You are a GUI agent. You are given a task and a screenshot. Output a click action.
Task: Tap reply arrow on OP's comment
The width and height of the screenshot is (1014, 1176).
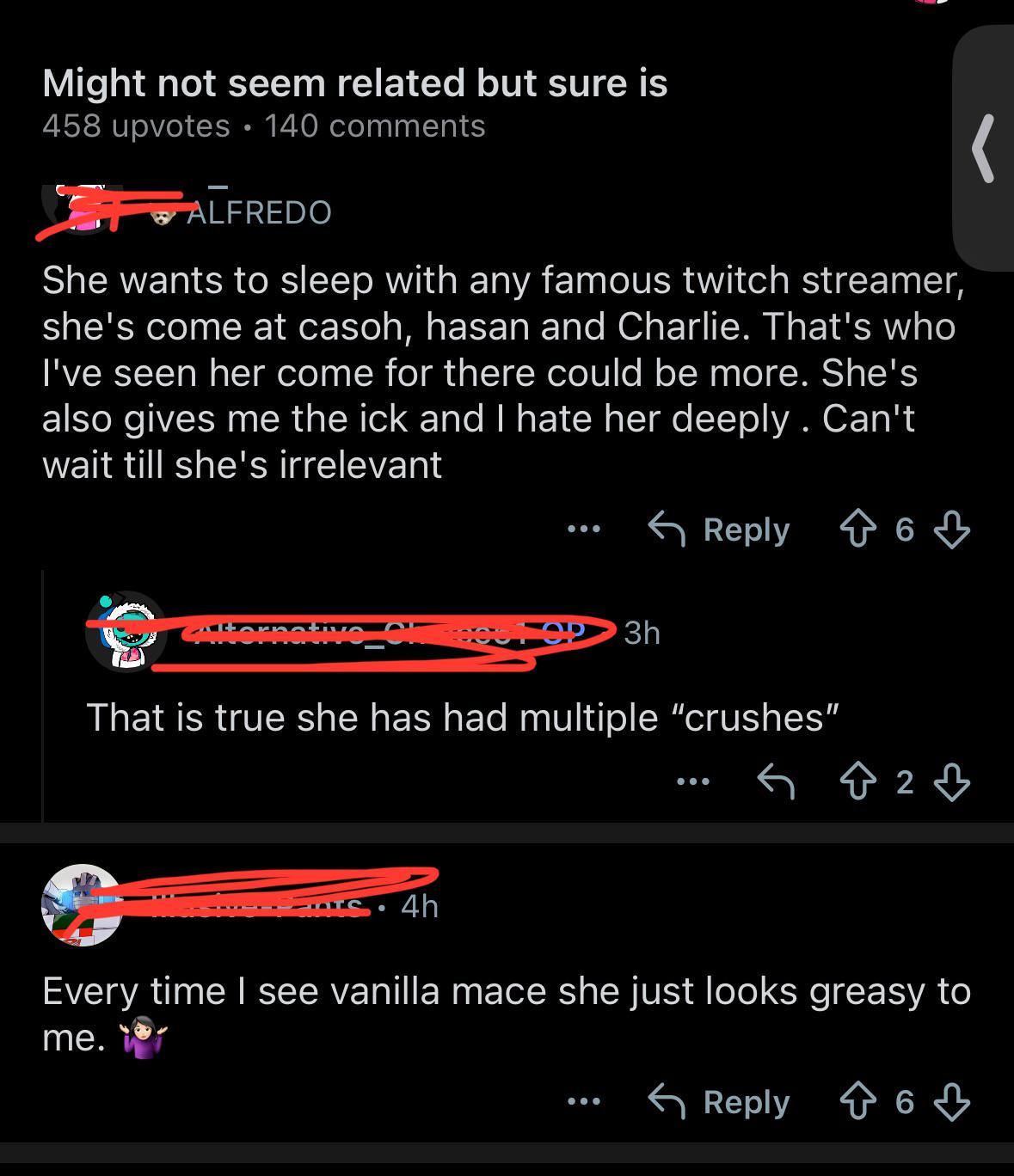776,782
